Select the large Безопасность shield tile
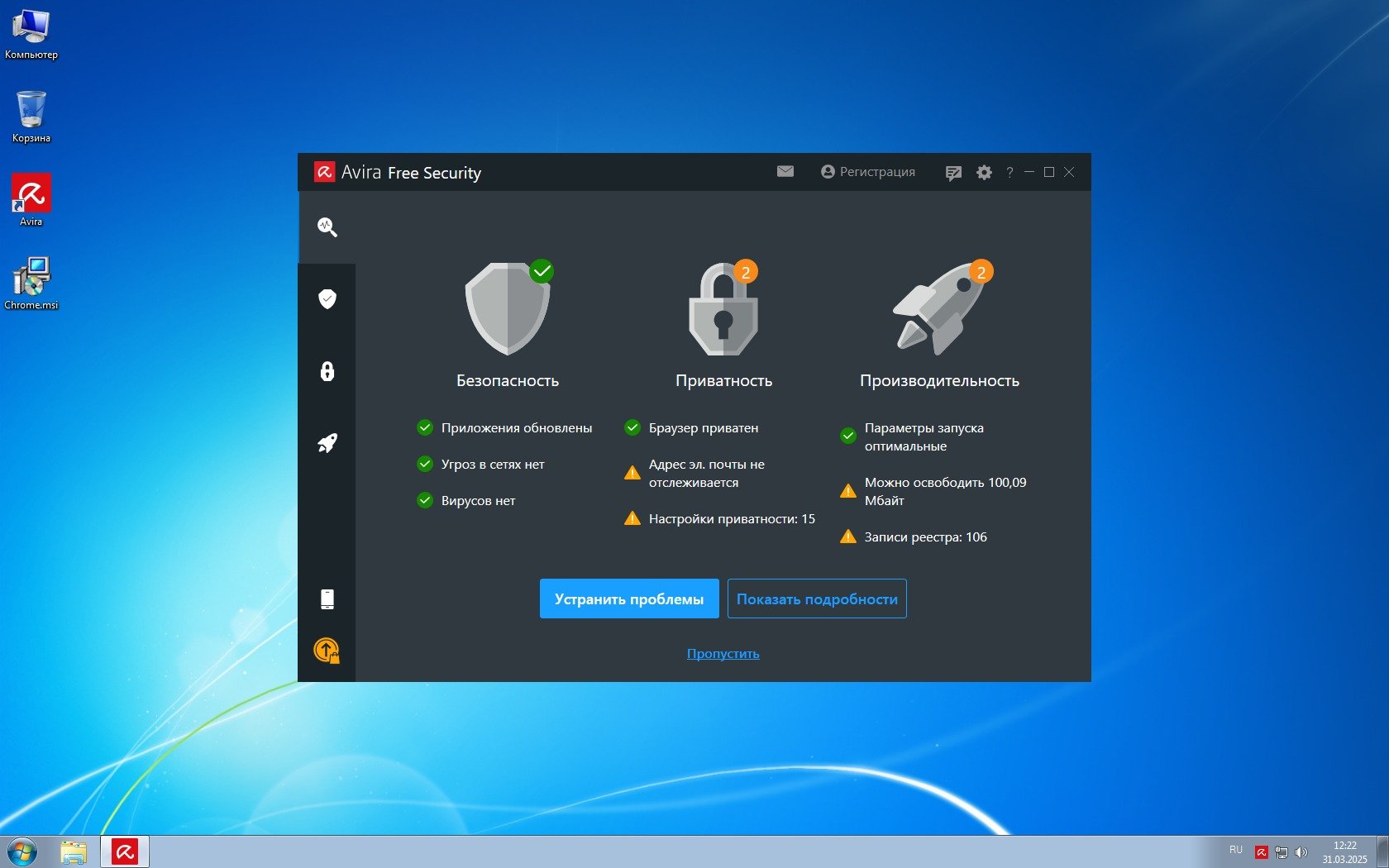Image resolution: width=1389 pixels, height=868 pixels. click(508, 310)
